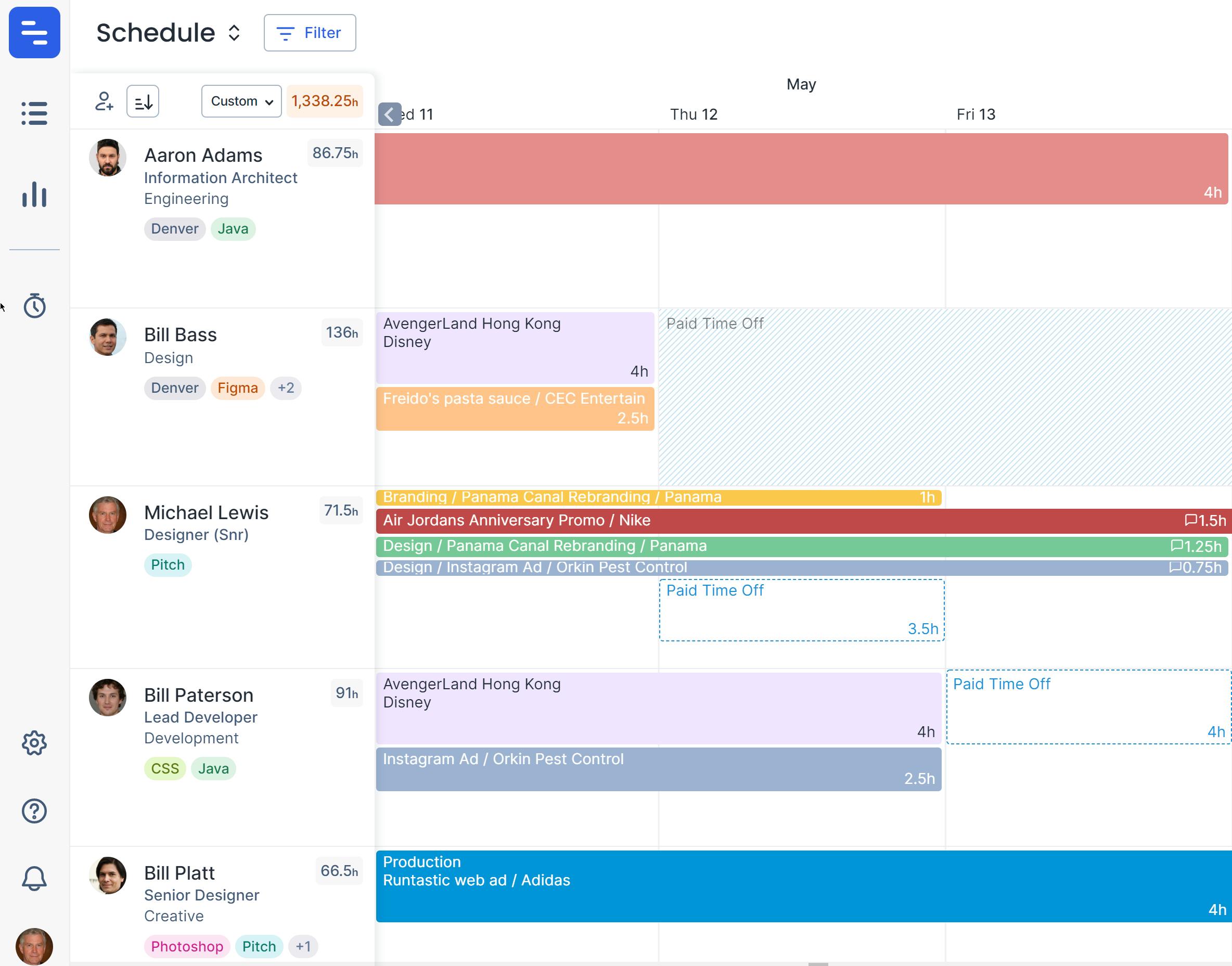
Task: Select the Fri 13 date header
Action: (975, 114)
